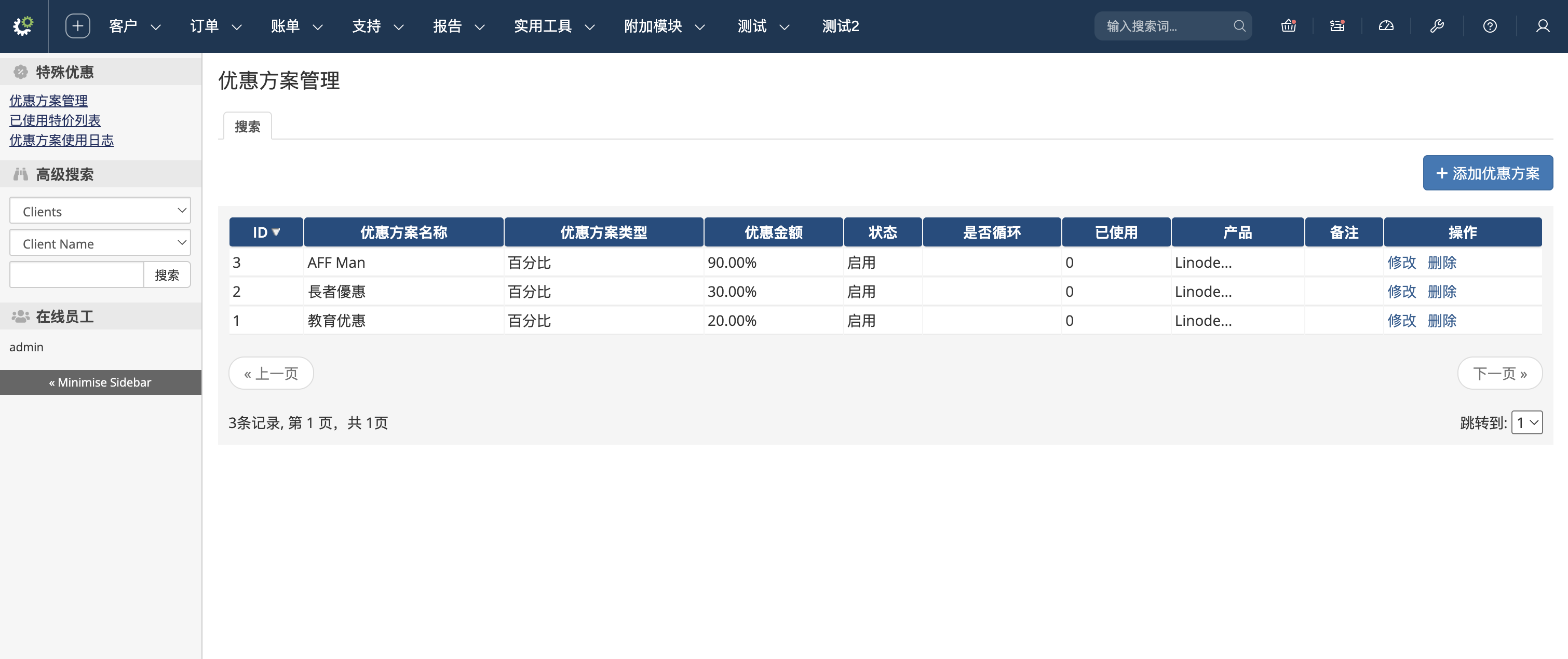
Task: Open the user account icon
Action: pyautogui.click(x=1542, y=25)
